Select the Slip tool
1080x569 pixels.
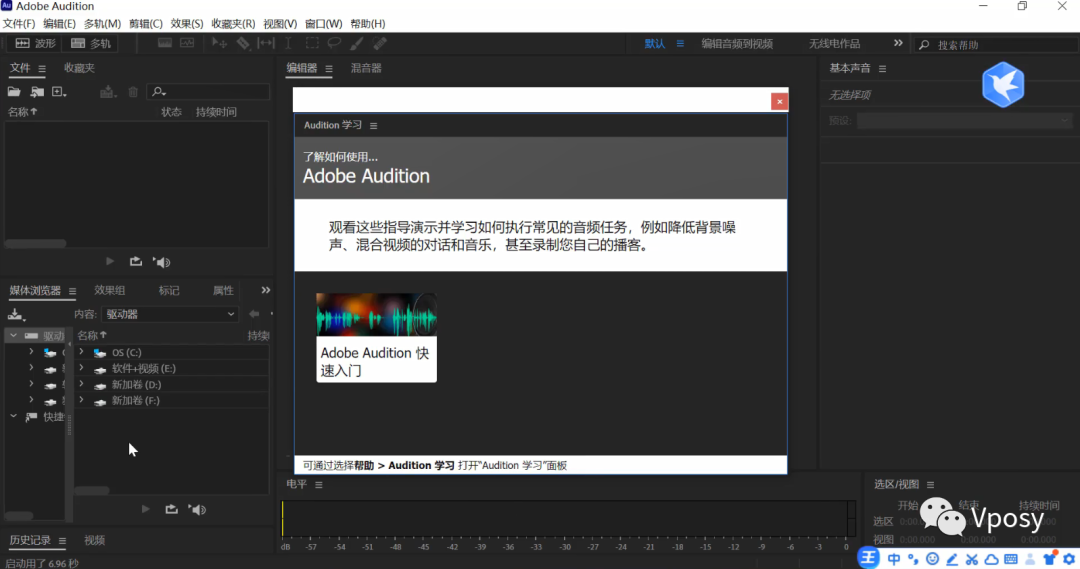[266, 43]
